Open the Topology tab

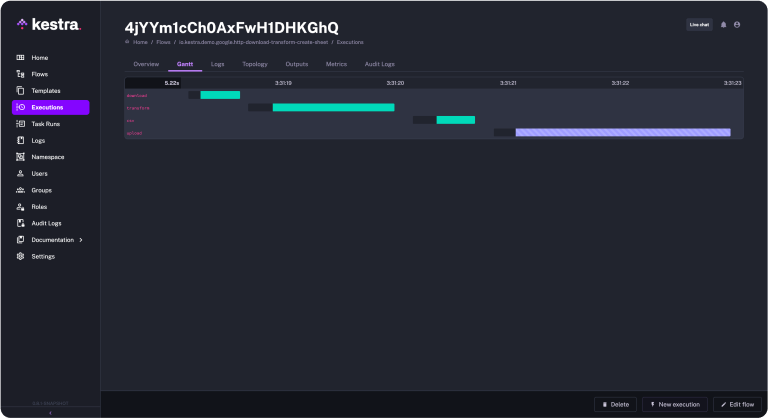254,64
